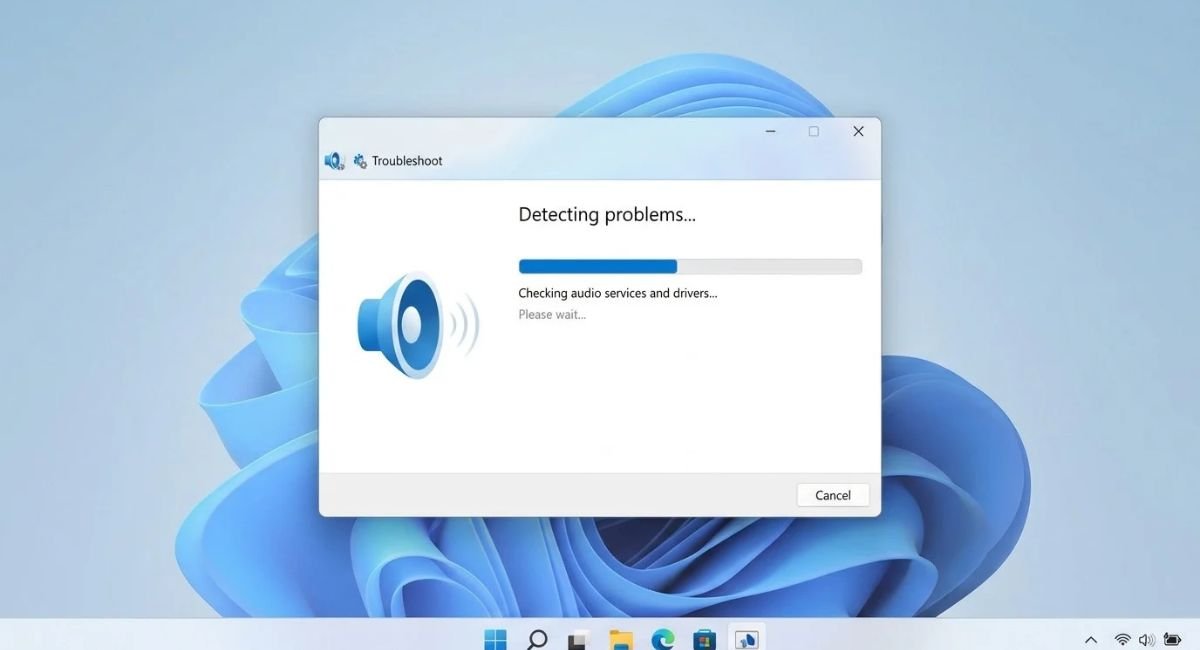The height and width of the screenshot is (650, 1200).
Task: Click the speaker icon in the title bar
Action: [x=334, y=161]
